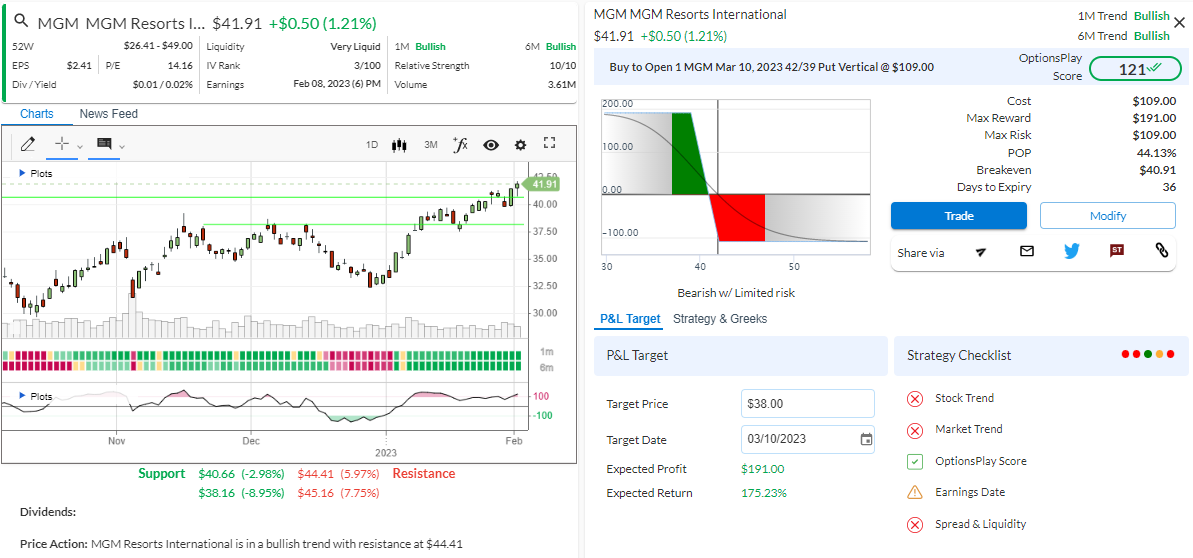Image resolution: width=1193 pixels, height=558 pixels.
Task: Open the Target Date calendar picker
Action: 866,439
